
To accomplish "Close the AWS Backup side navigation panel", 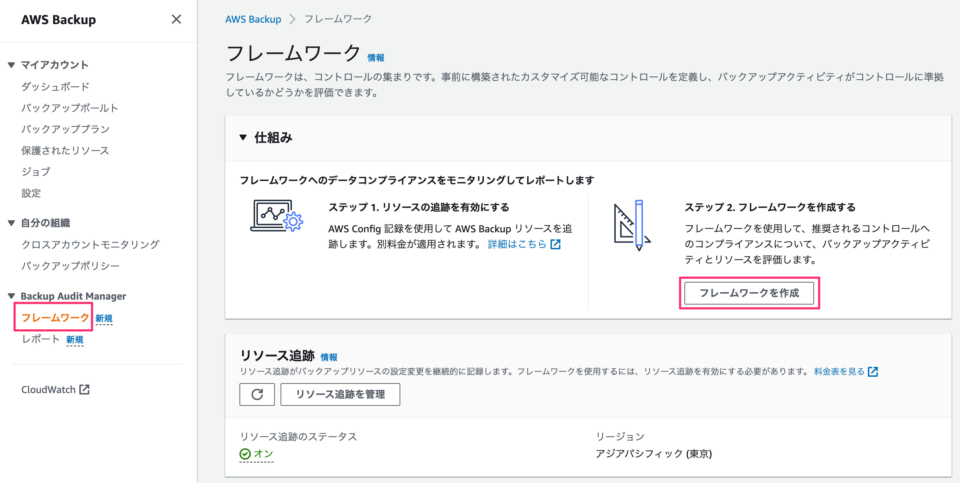I will click(x=176, y=20).
